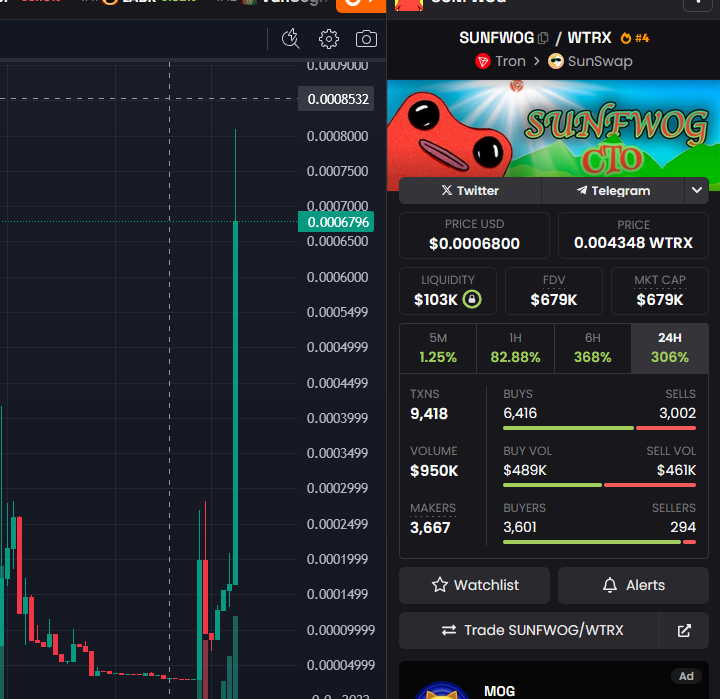The image size is (720, 699).
Task: Click TXNS 9,418 value
Action: (x=429, y=414)
